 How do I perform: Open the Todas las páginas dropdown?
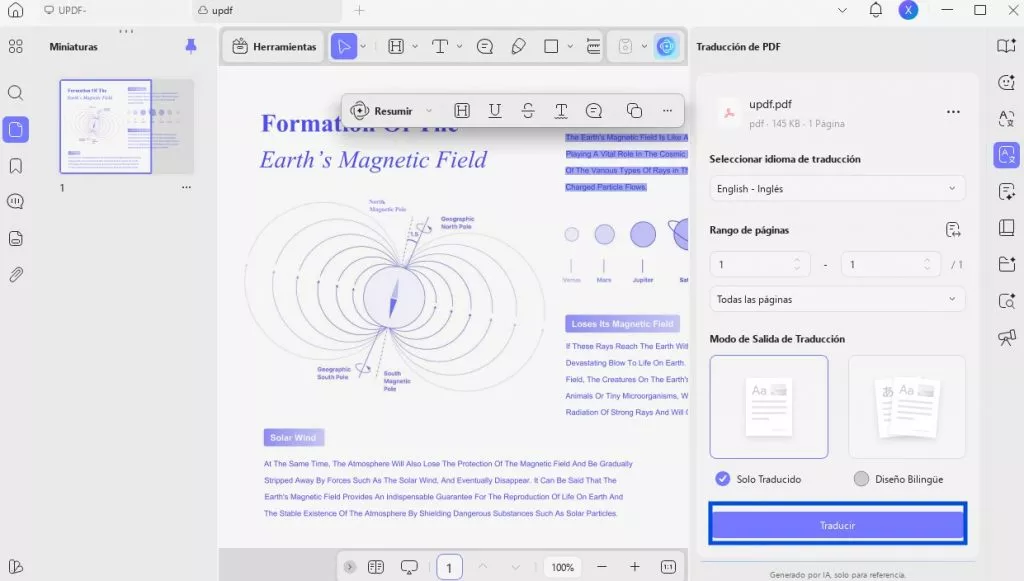click(x=837, y=299)
